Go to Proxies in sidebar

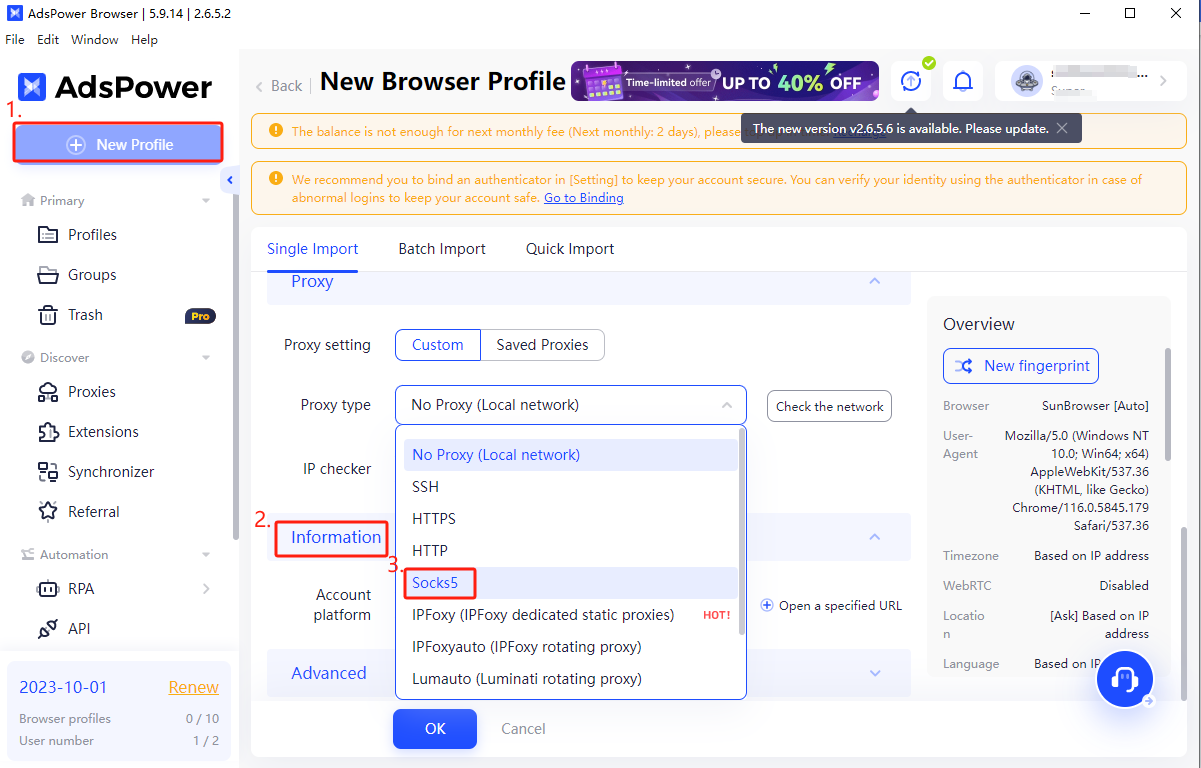click(x=91, y=392)
